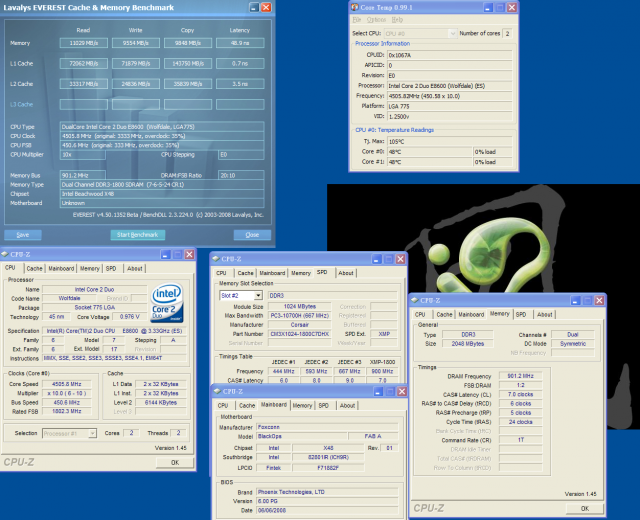Click Memory Type DDR3-1800 SDRAM field in EVEREST
640x520 pixels.
coord(162,184)
